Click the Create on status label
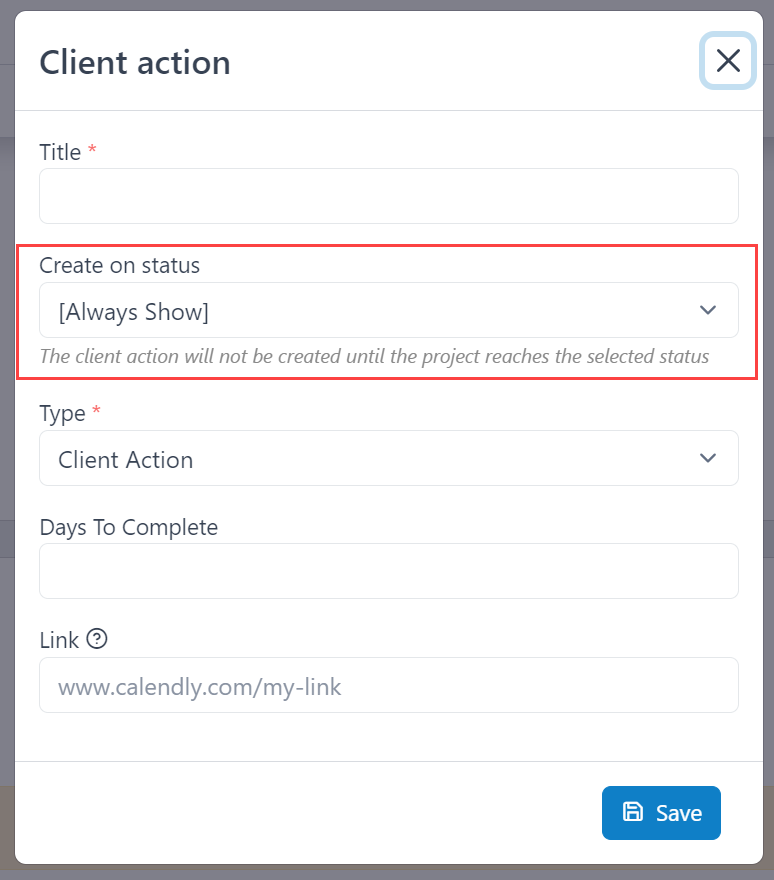774x880 pixels. (x=119, y=265)
